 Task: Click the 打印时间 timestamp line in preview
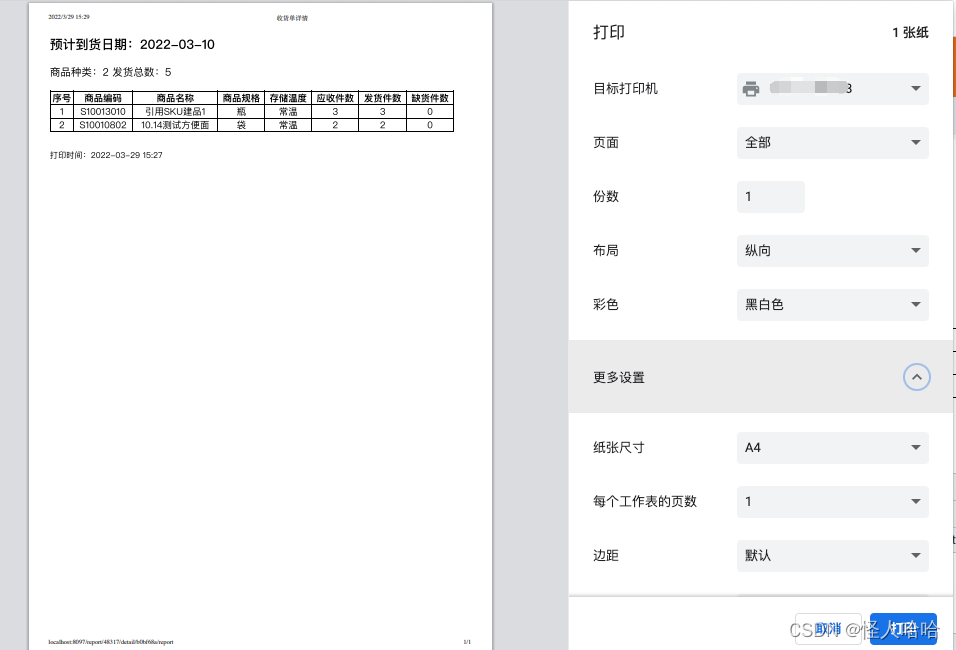click(106, 155)
